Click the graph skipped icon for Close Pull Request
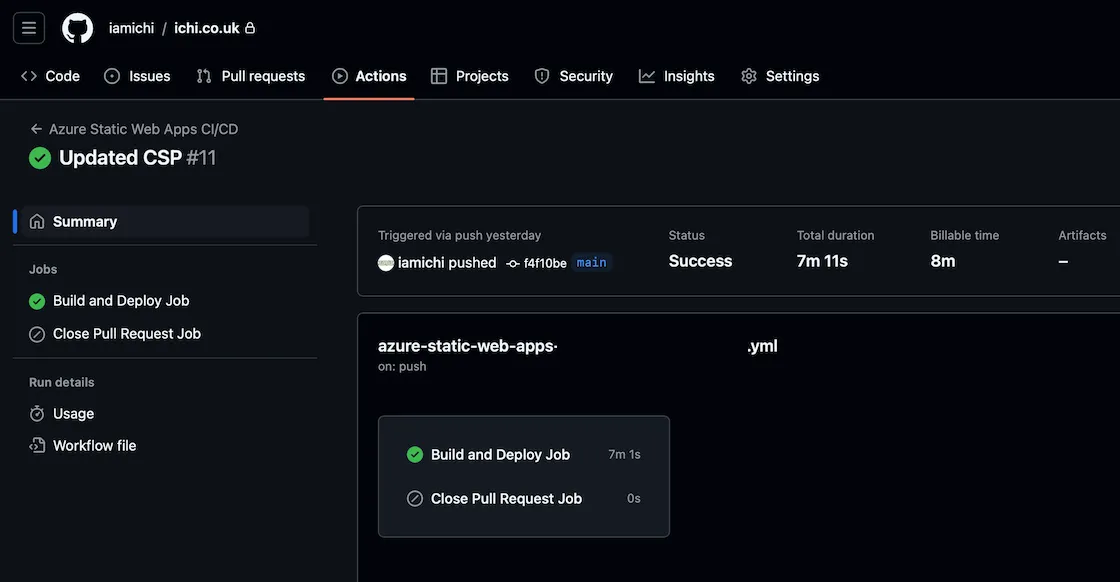This screenshot has width=1120, height=582. (415, 498)
